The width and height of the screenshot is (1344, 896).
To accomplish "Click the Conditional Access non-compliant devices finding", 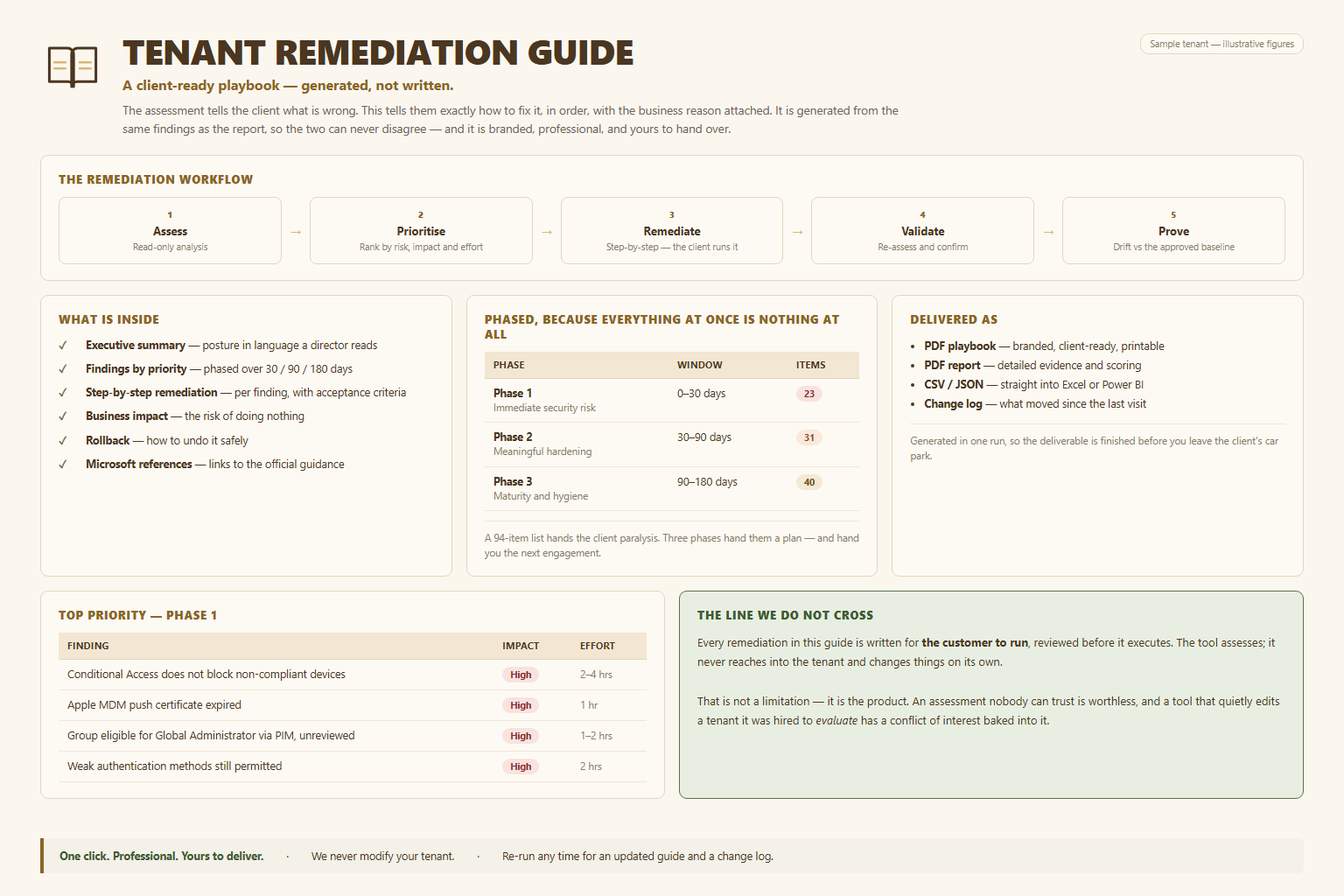I will click(x=206, y=675).
